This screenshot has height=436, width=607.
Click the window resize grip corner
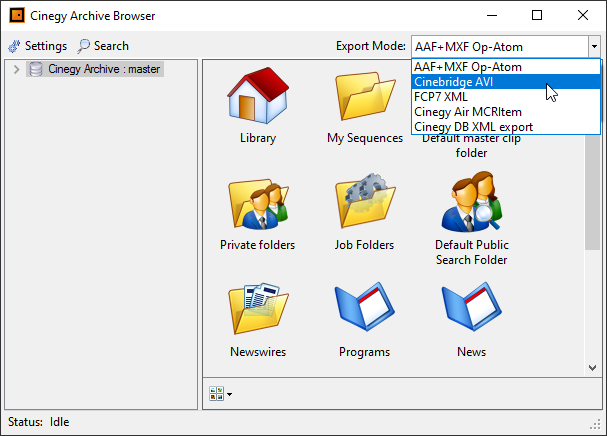(595, 424)
